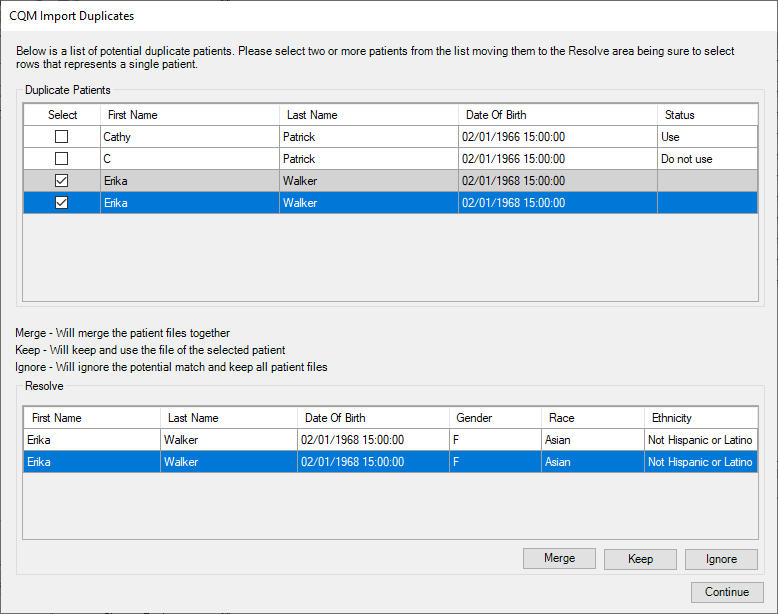Viewport: 778px width, 614px height.
Task: Tick the checkbox for C Patrick row
Action: tap(62, 158)
